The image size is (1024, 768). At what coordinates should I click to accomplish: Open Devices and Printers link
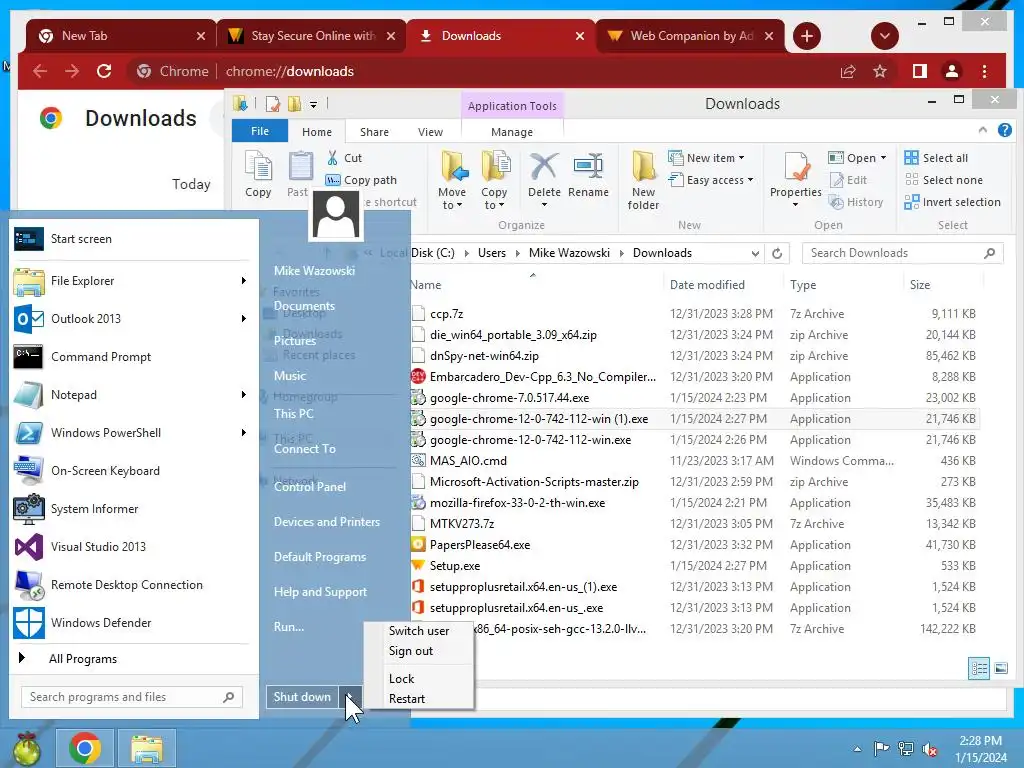coord(327,522)
